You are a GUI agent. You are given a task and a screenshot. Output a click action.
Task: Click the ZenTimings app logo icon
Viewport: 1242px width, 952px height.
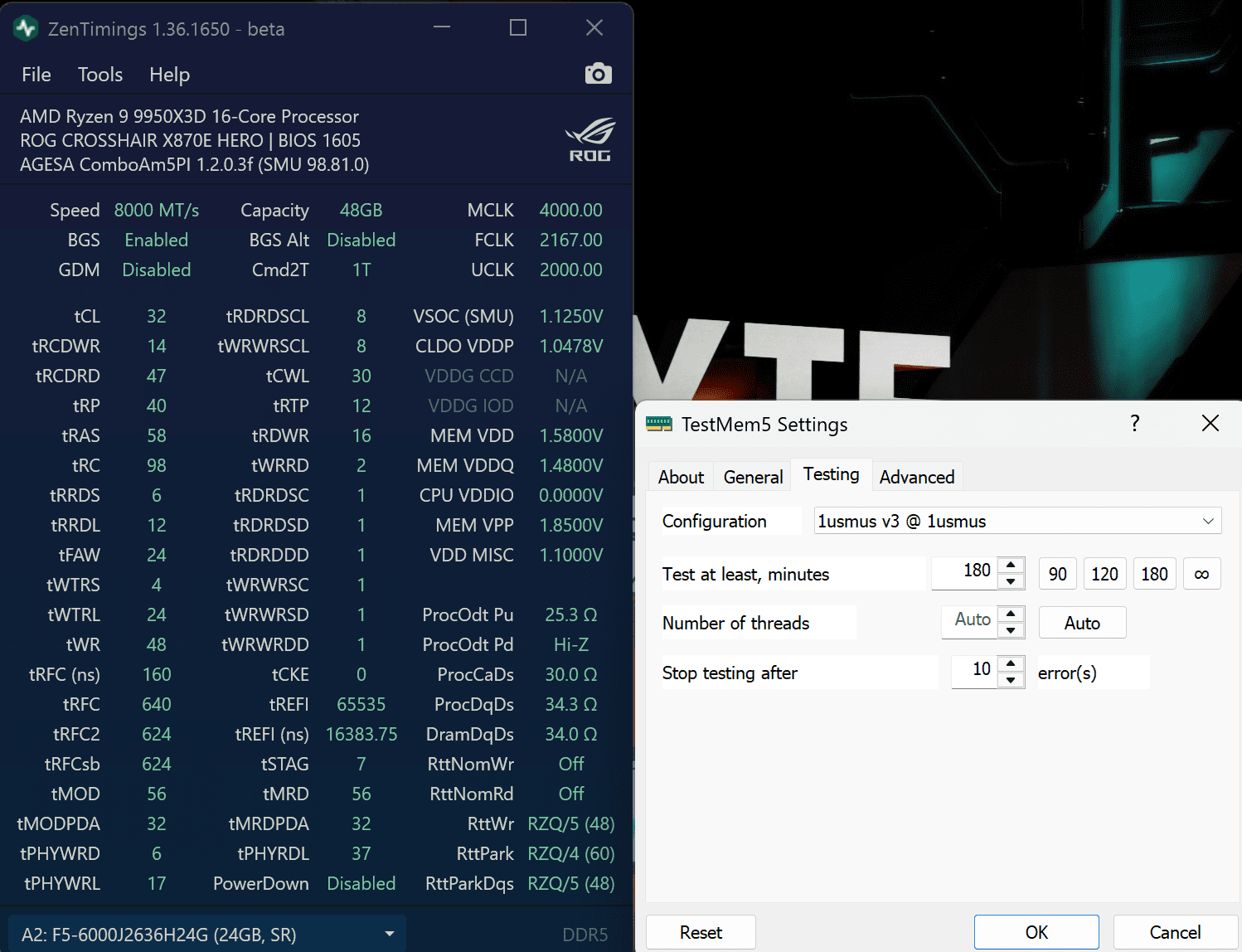(x=26, y=28)
